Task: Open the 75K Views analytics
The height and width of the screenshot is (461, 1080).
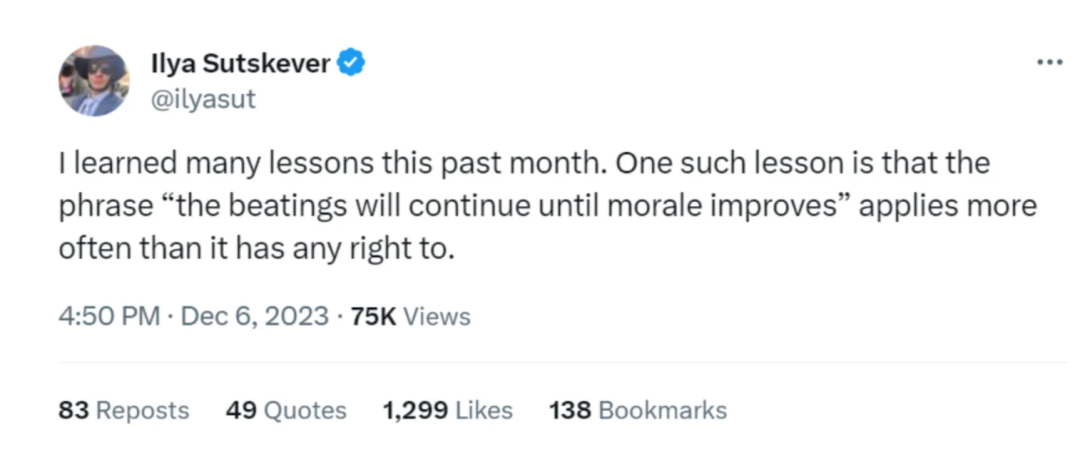Action: [x=410, y=317]
